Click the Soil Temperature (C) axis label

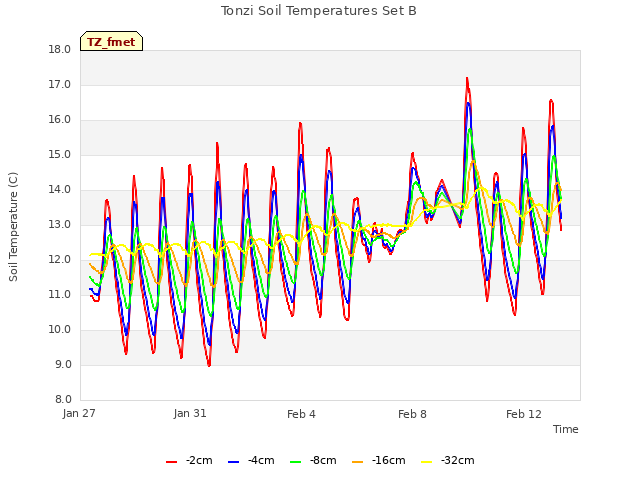click(13, 227)
